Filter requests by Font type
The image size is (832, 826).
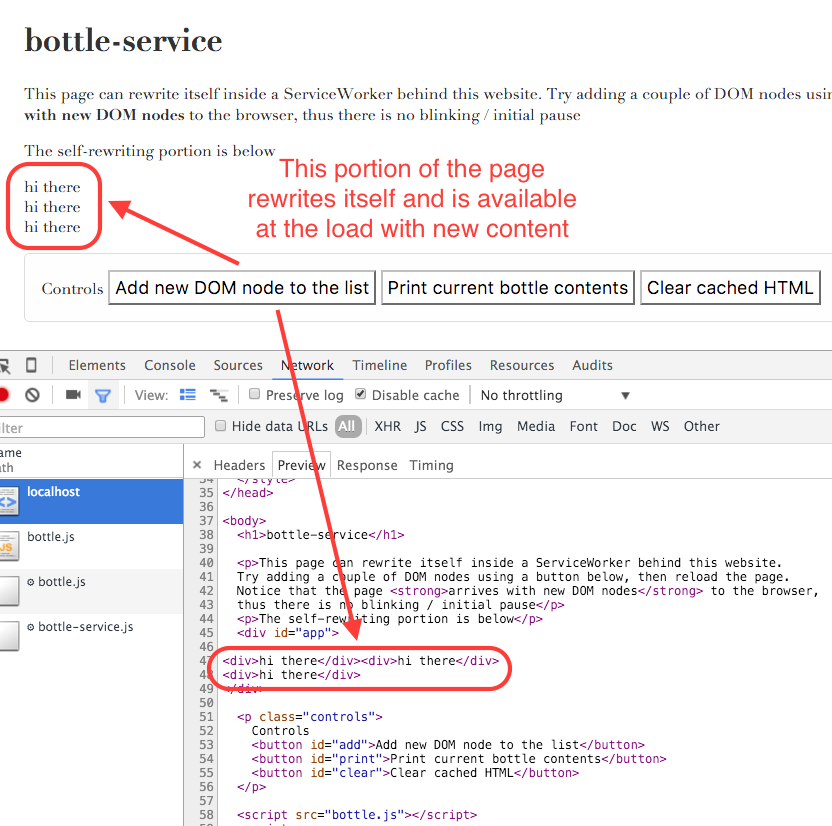click(x=584, y=426)
